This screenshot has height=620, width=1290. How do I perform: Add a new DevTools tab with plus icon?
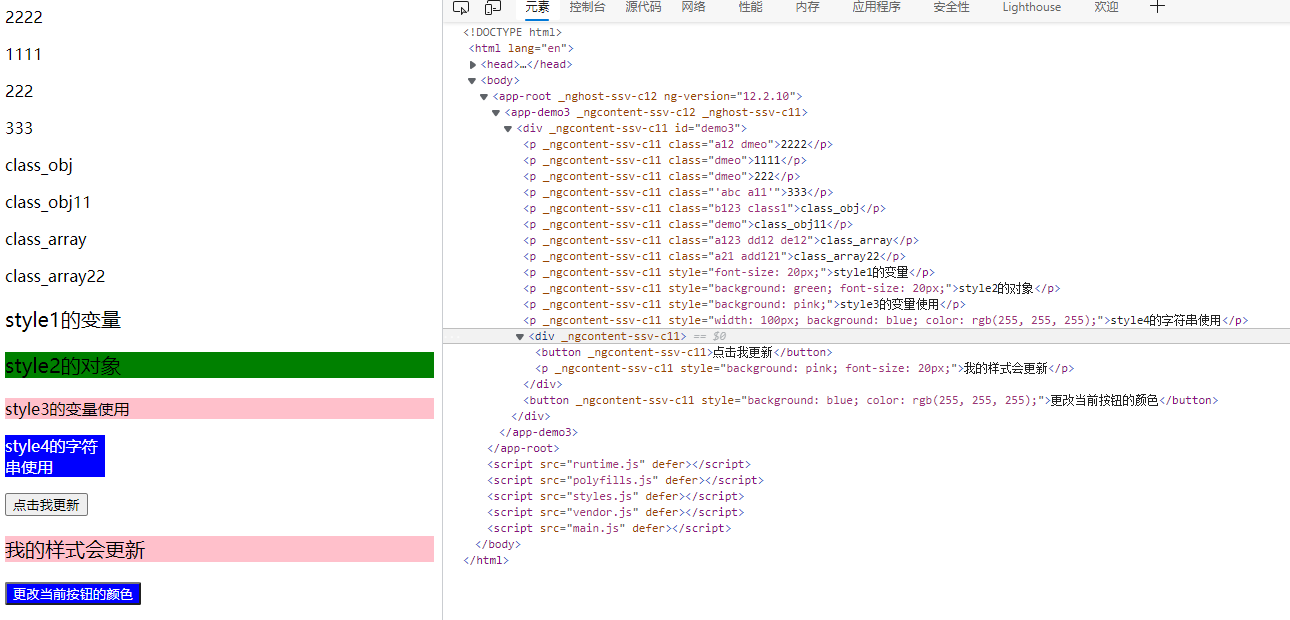[x=1157, y=7]
